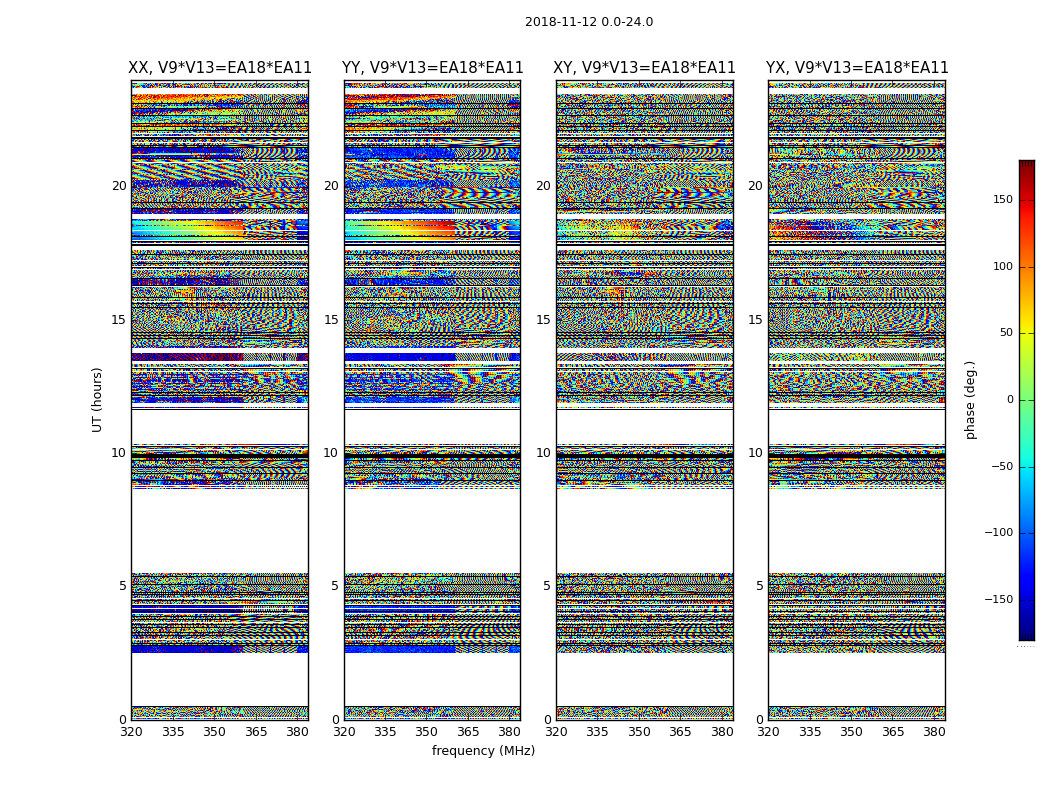The image size is (1050, 800).
Task: Click the 'frequency (MHz)' x-axis label
Action: 483,750
